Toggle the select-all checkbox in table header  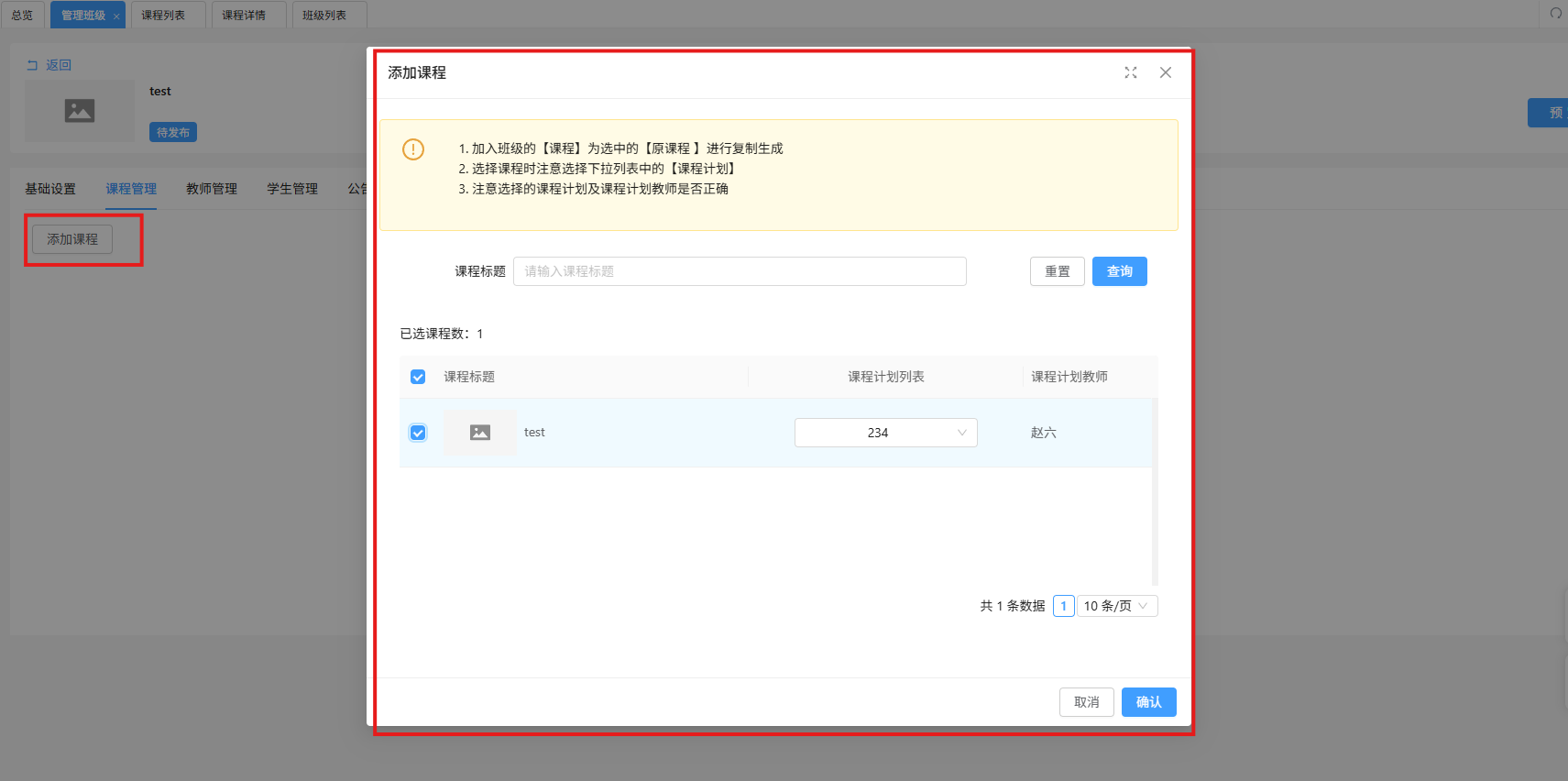click(418, 377)
